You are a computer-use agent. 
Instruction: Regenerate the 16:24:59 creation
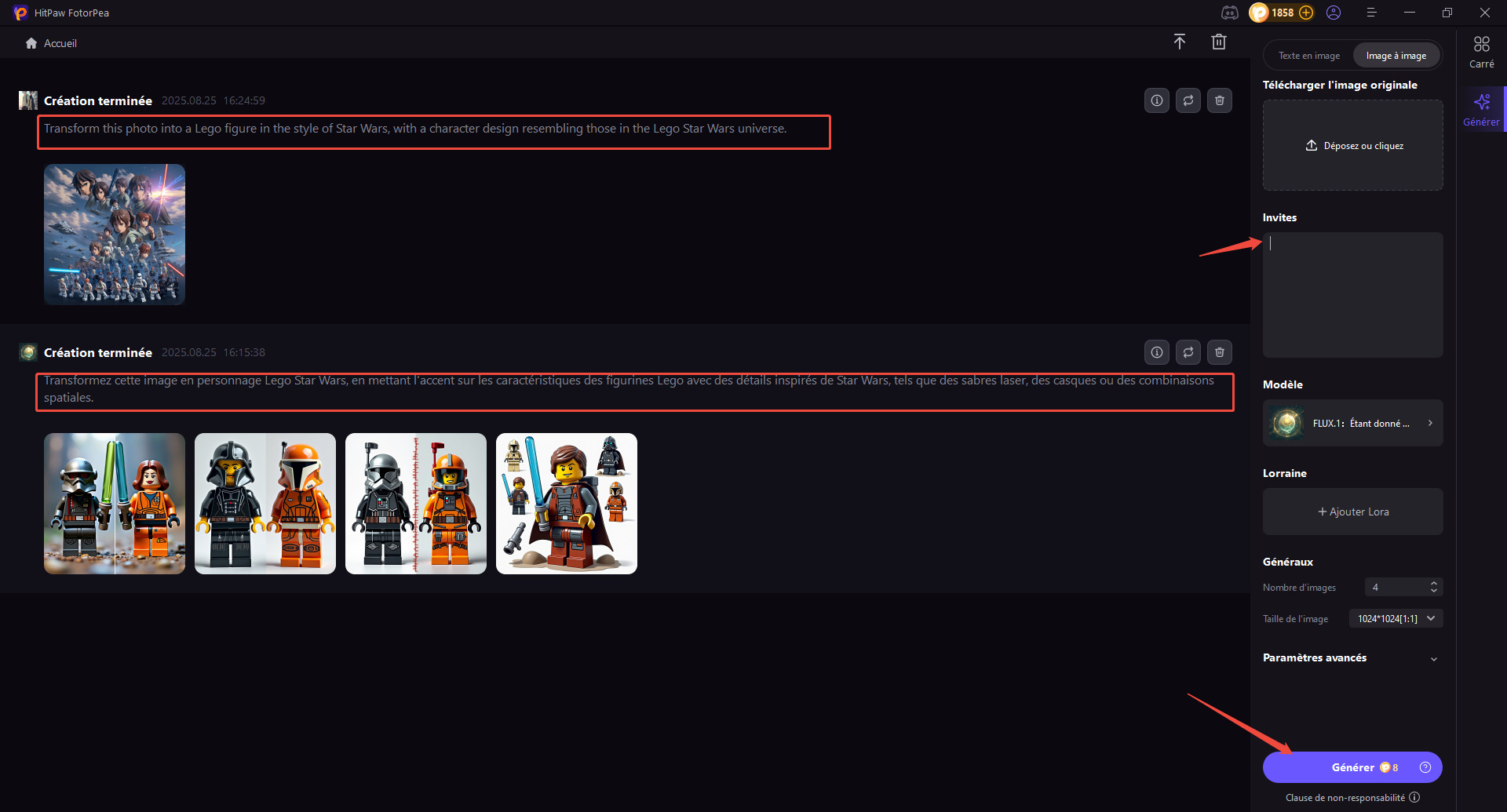1188,100
